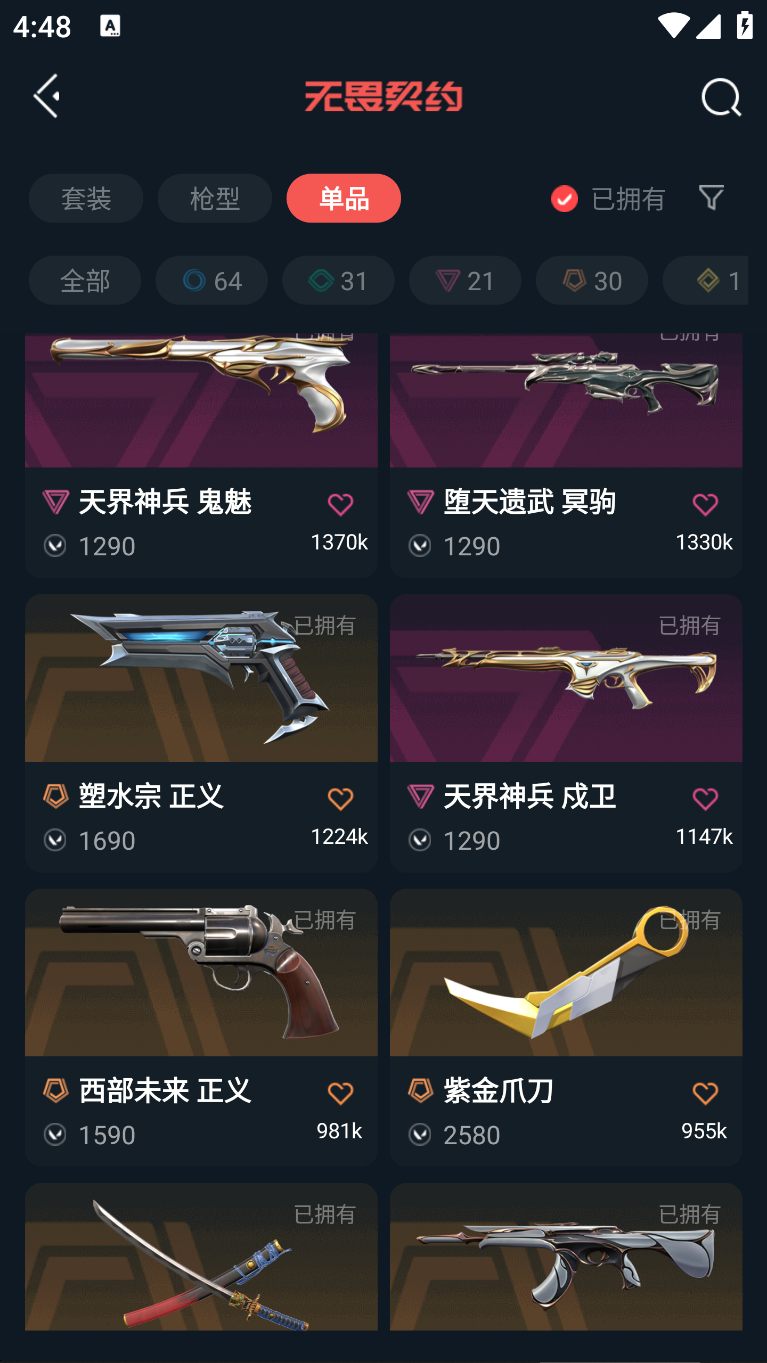Favorite 天界神兵 鬼魅 with heart icon
767x1363 pixels.
(x=340, y=505)
